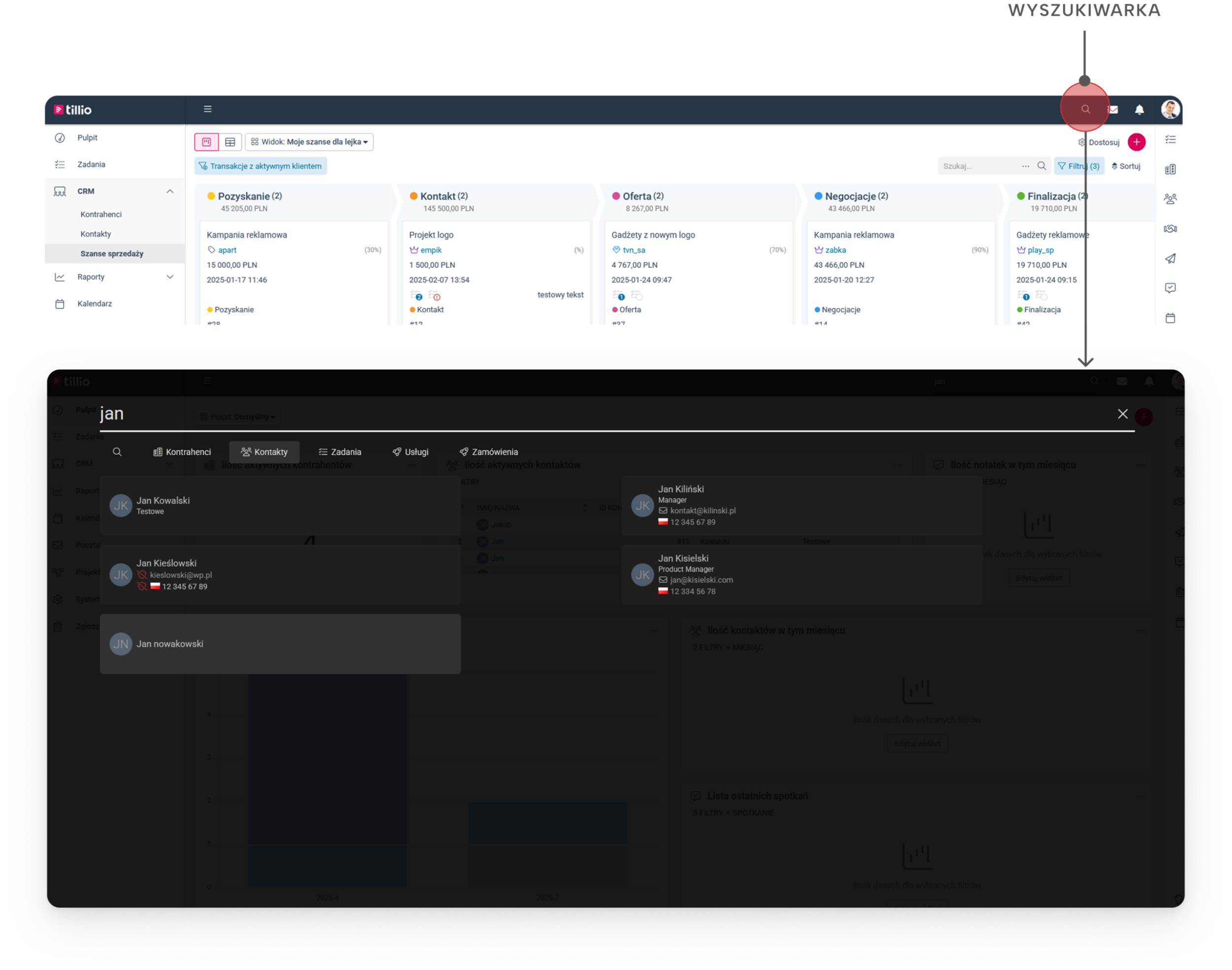Screen dimensions: 1232x970
Task: Switch to kanban board view
Action: 206,142
